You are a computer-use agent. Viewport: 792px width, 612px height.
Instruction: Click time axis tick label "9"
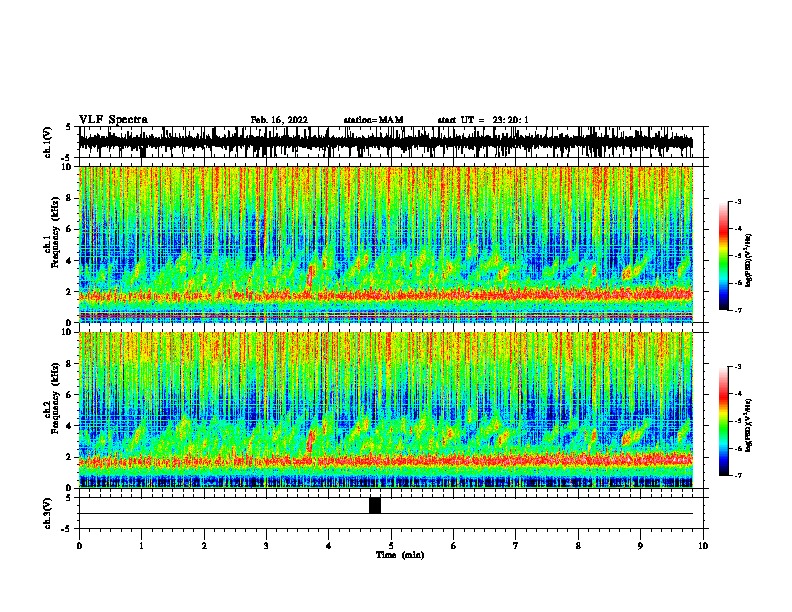point(640,546)
